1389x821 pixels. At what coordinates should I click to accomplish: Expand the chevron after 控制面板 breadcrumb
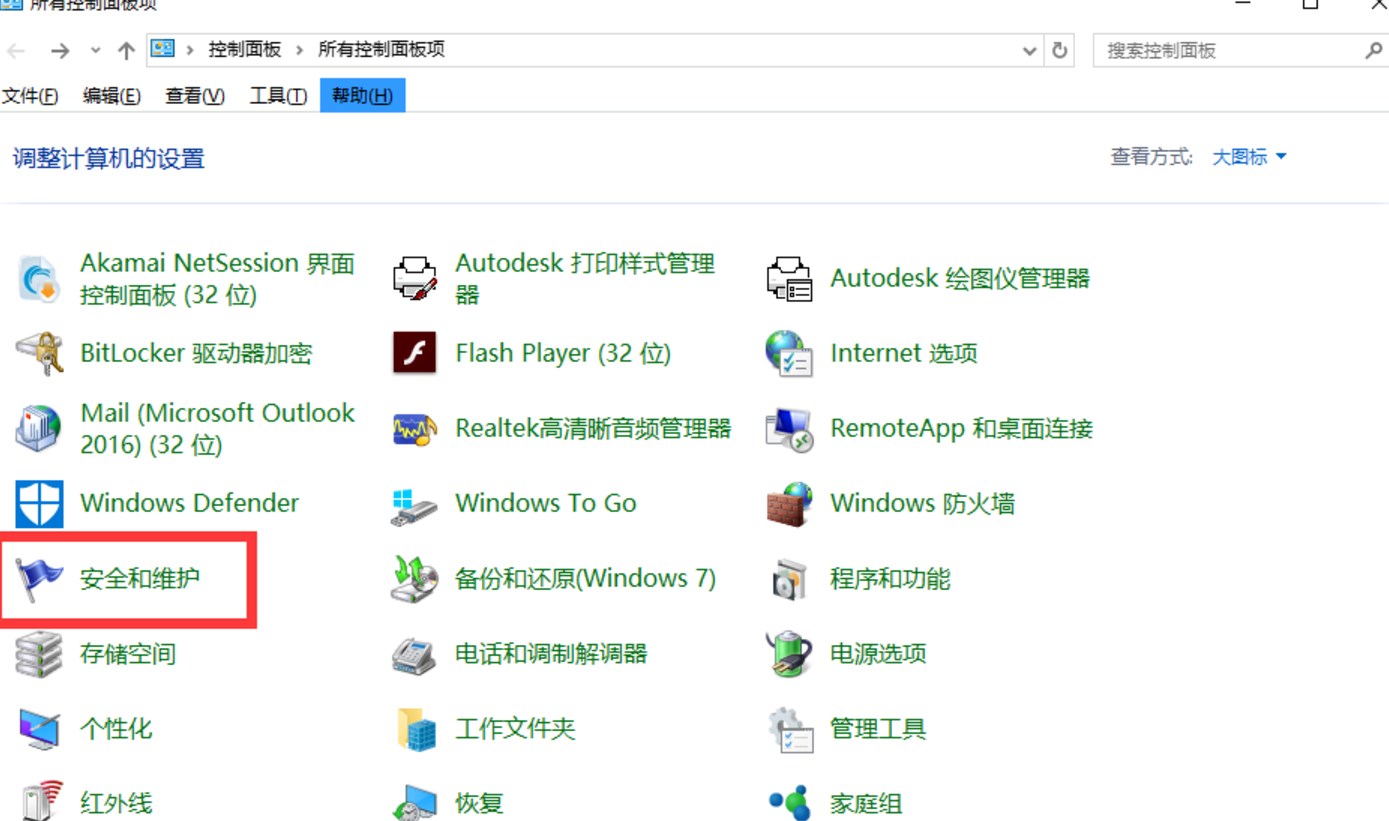pyautogui.click(x=299, y=50)
